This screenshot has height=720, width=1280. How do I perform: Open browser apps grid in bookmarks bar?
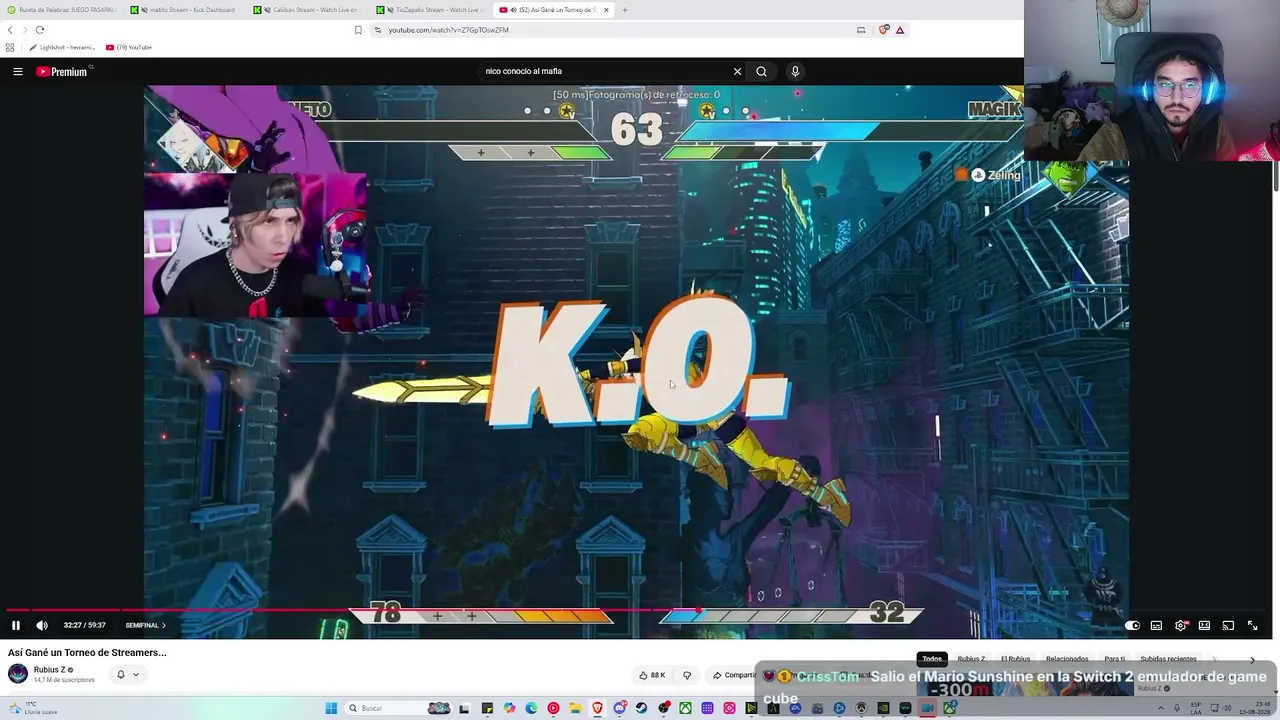coord(10,47)
